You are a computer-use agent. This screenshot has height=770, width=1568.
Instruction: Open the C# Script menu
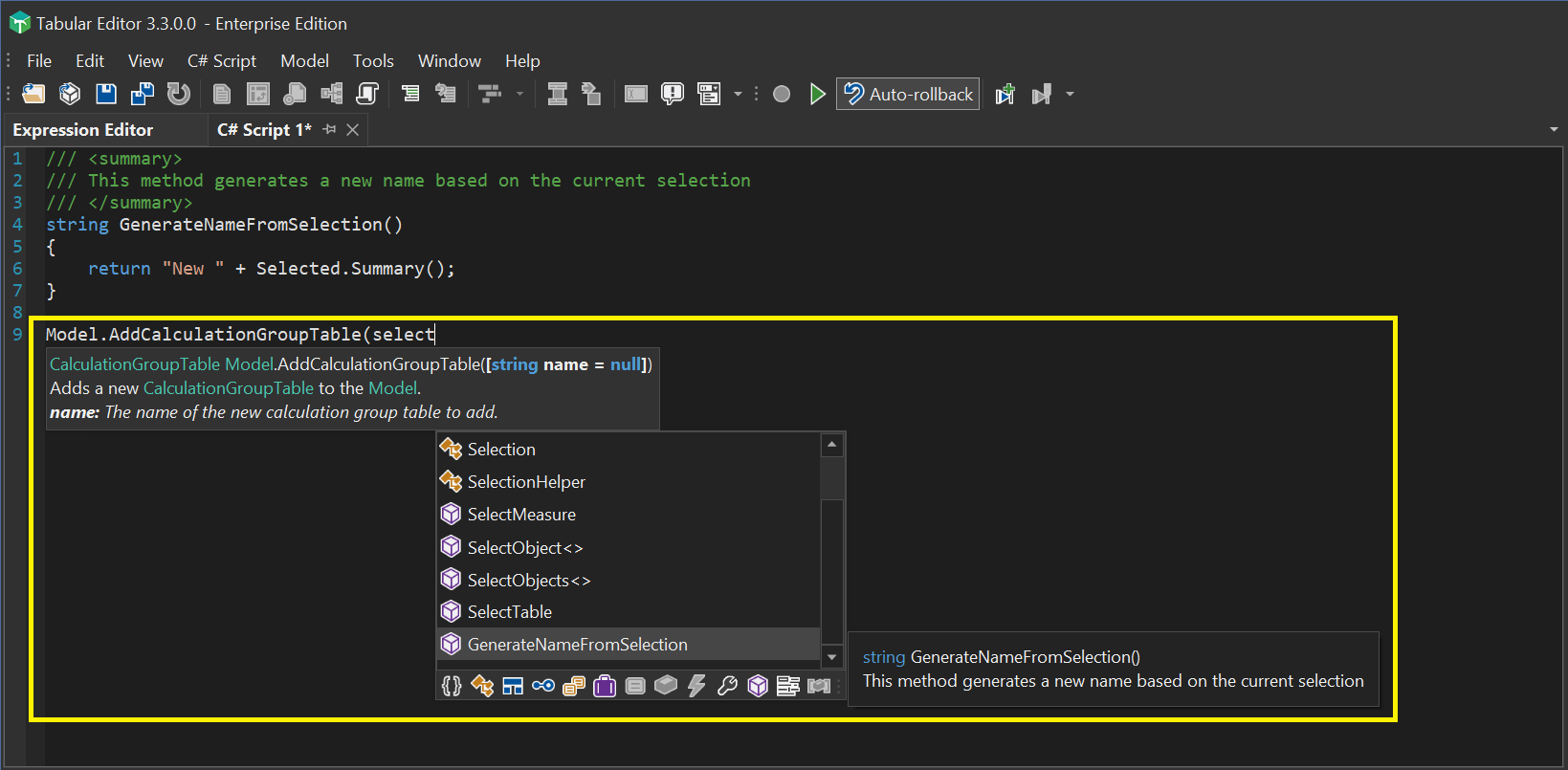[222, 61]
